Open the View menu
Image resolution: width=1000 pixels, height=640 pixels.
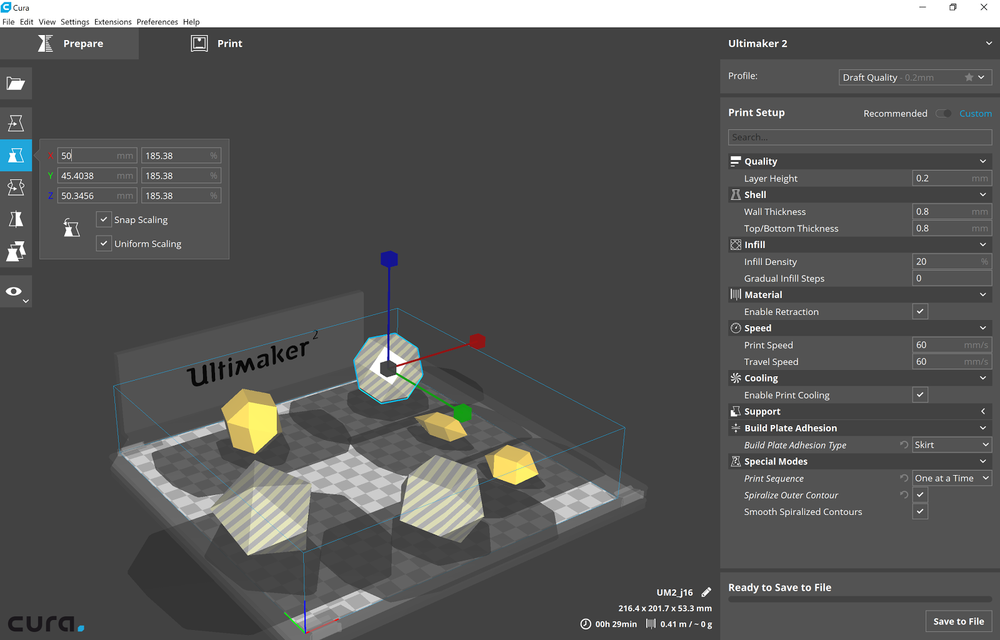(x=47, y=22)
